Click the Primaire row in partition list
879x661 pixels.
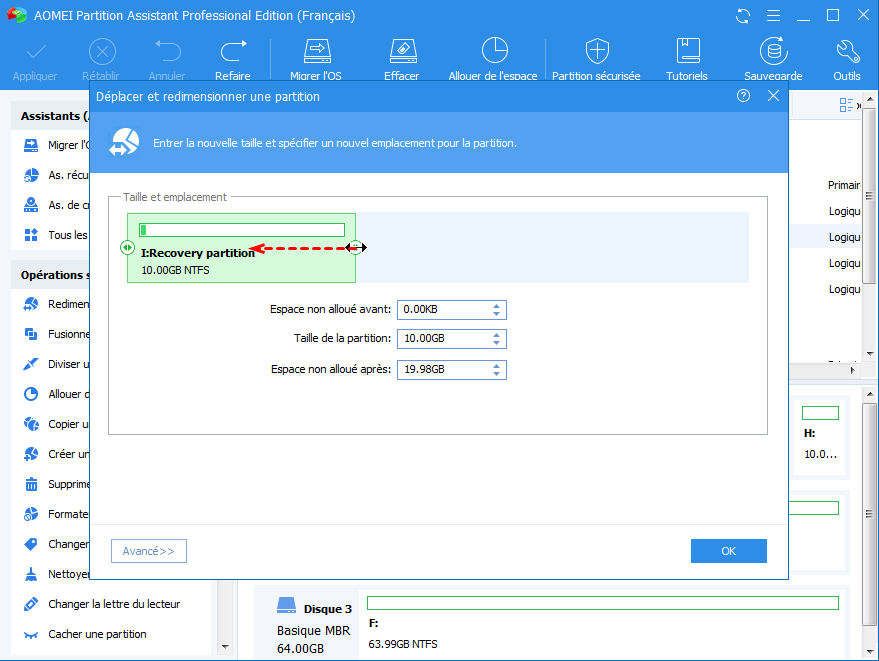pos(825,185)
